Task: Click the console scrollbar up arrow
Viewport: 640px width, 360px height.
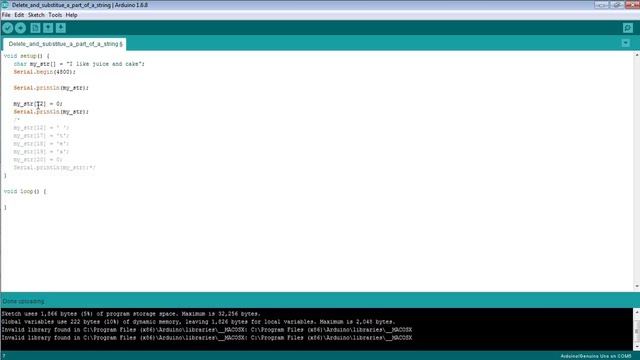Action: 636,312
